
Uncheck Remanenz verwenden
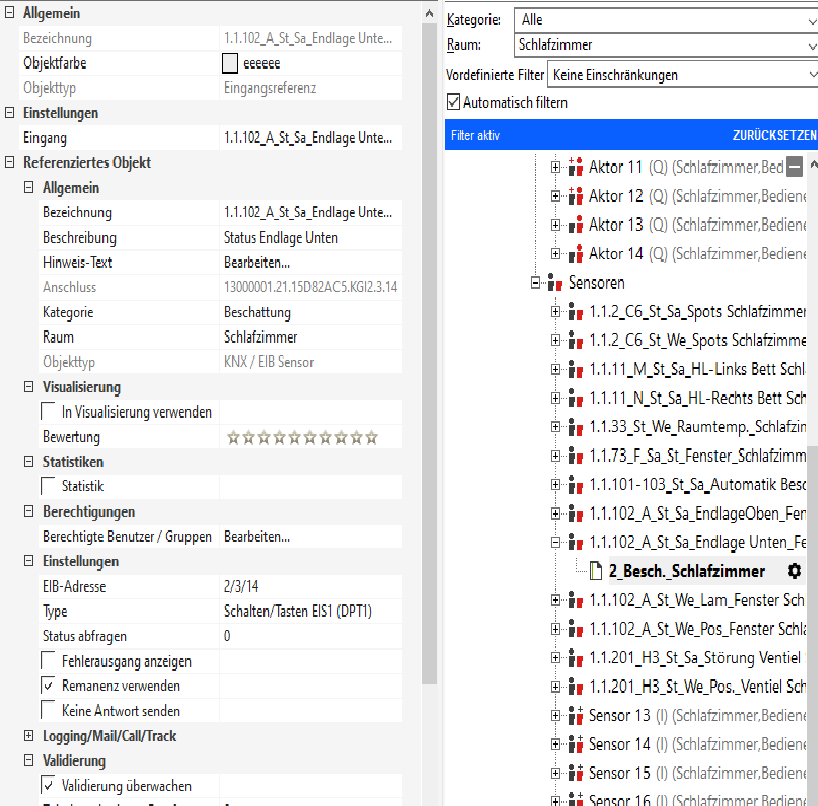[x=49, y=685]
